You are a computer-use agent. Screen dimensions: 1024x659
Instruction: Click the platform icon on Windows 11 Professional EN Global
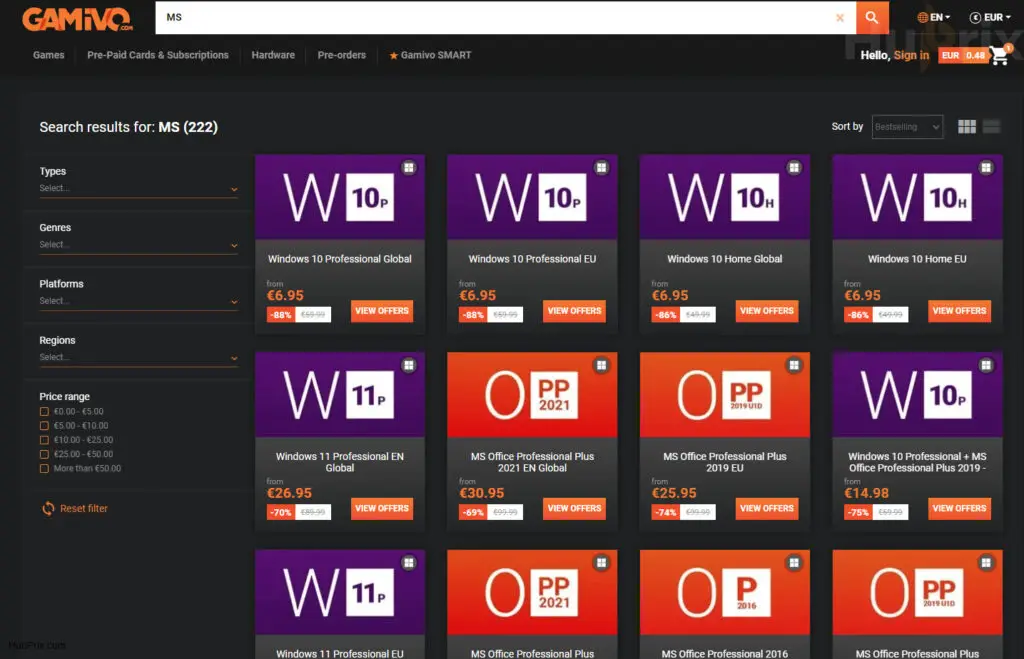coord(409,365)
